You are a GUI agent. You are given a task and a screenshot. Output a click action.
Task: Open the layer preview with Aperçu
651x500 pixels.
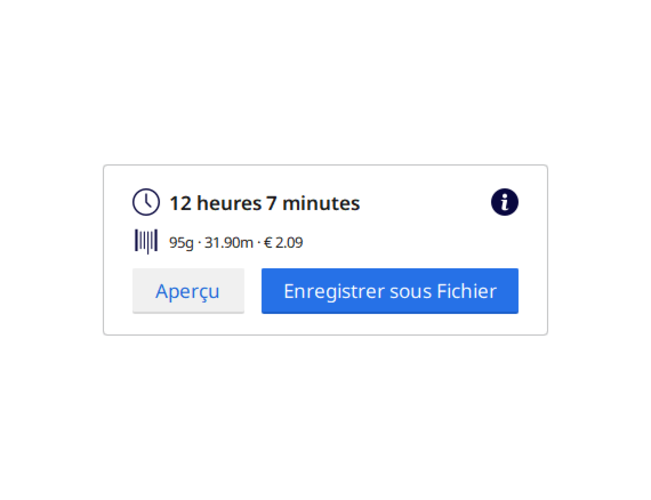[188, 291]
